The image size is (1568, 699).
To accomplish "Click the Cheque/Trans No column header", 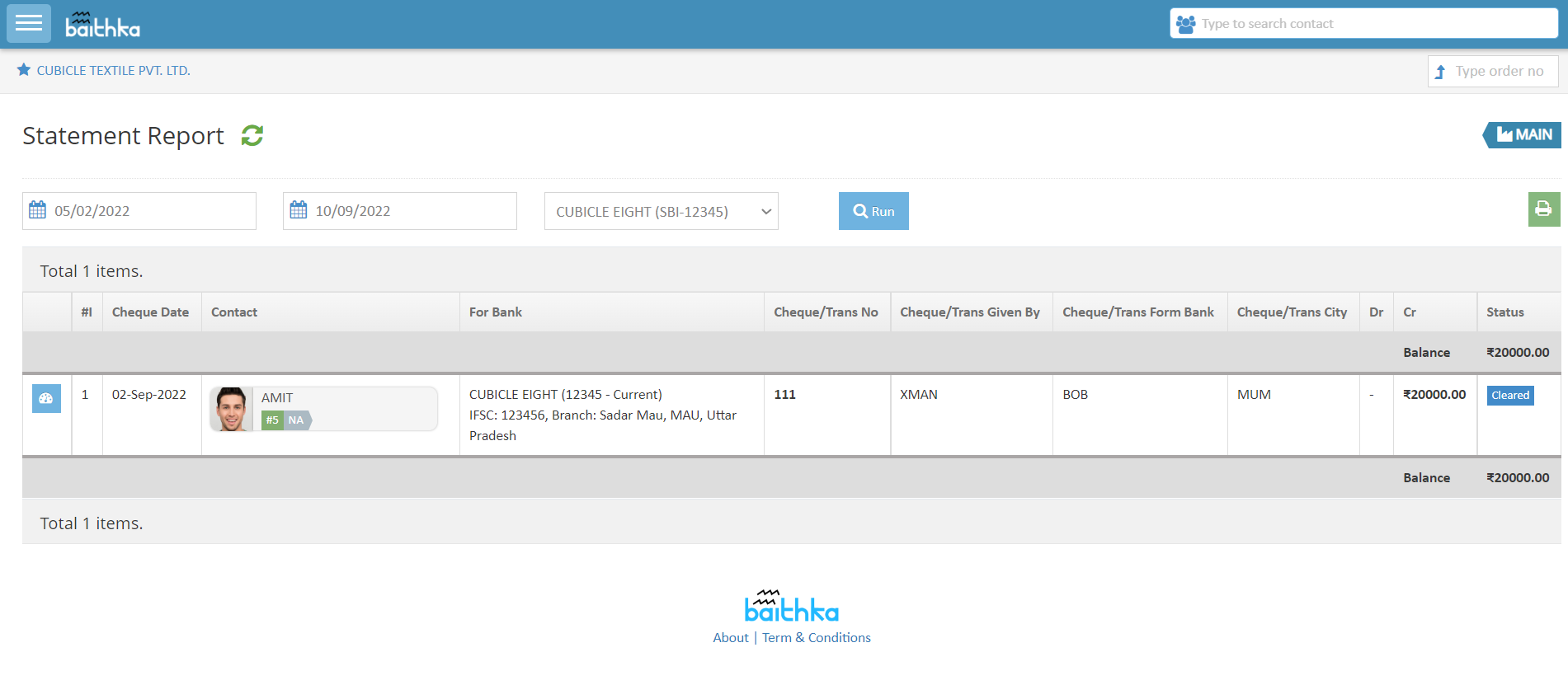I will [x=826, y=312].
